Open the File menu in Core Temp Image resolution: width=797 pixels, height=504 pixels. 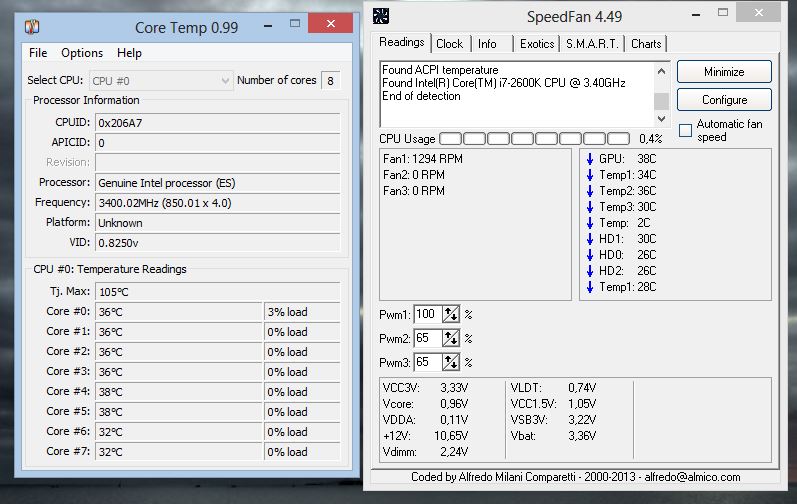coord(38,53)
